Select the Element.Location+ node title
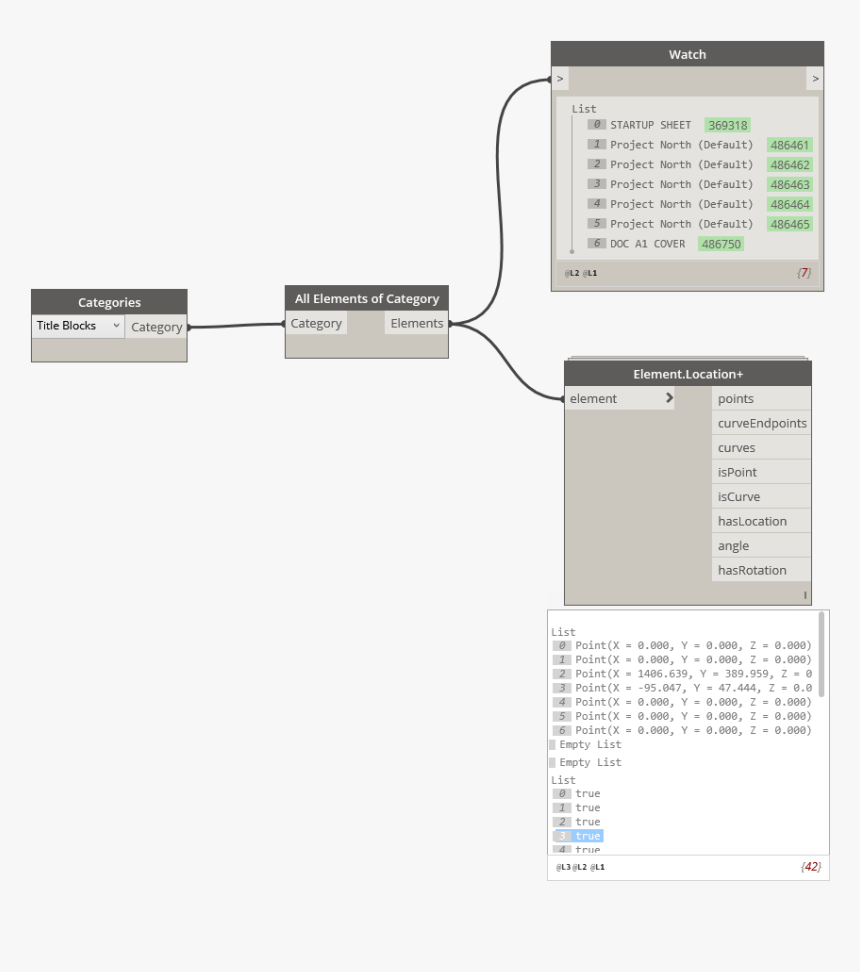The height and width of the screenshot is (972, 860). (x=687, y=374)
